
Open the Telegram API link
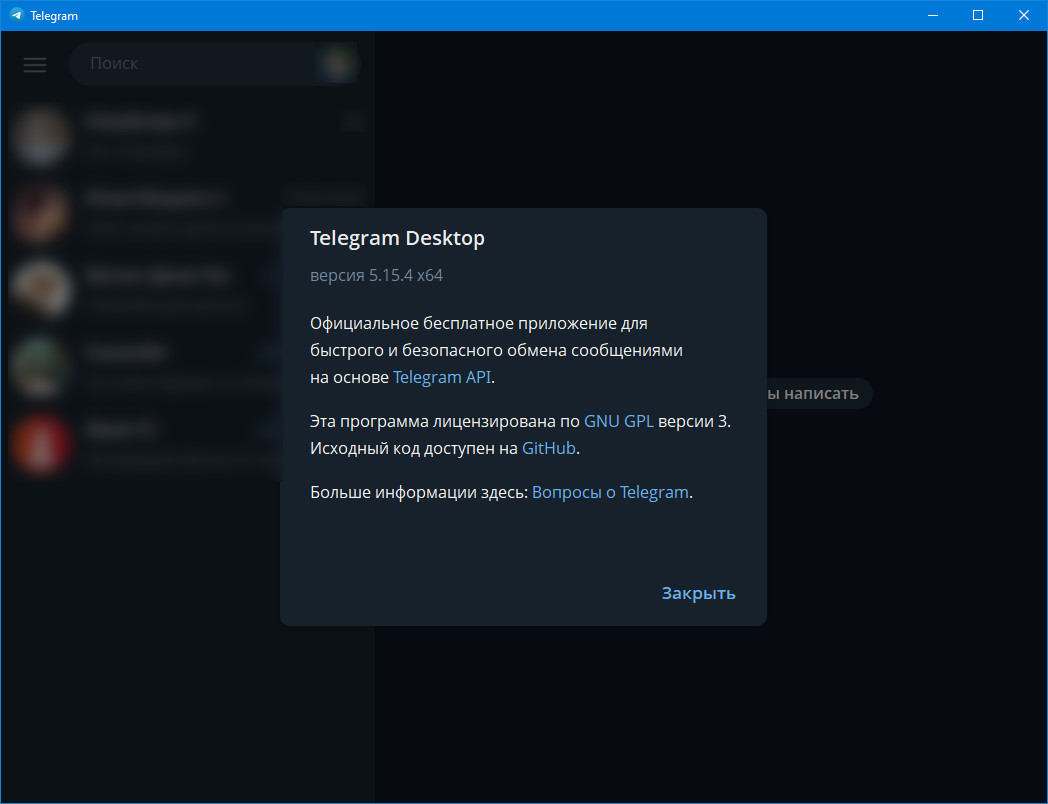442,377
